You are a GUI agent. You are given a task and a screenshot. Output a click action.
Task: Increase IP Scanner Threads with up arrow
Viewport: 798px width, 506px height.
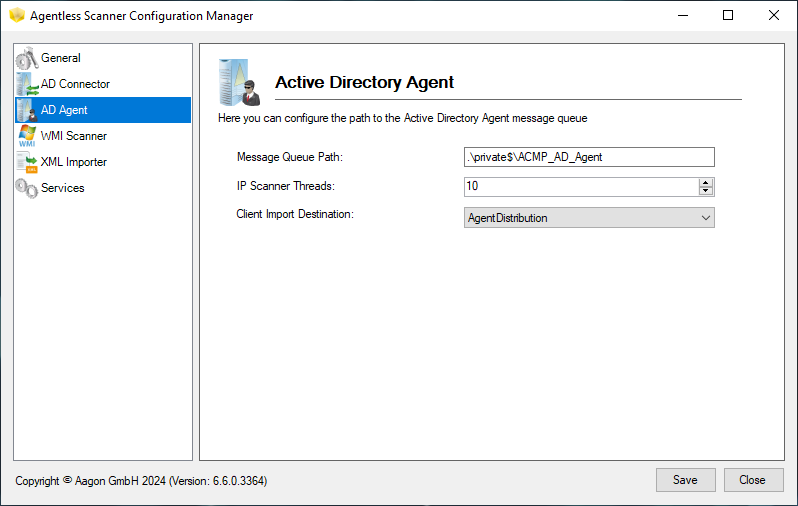[x=706, y=183]
